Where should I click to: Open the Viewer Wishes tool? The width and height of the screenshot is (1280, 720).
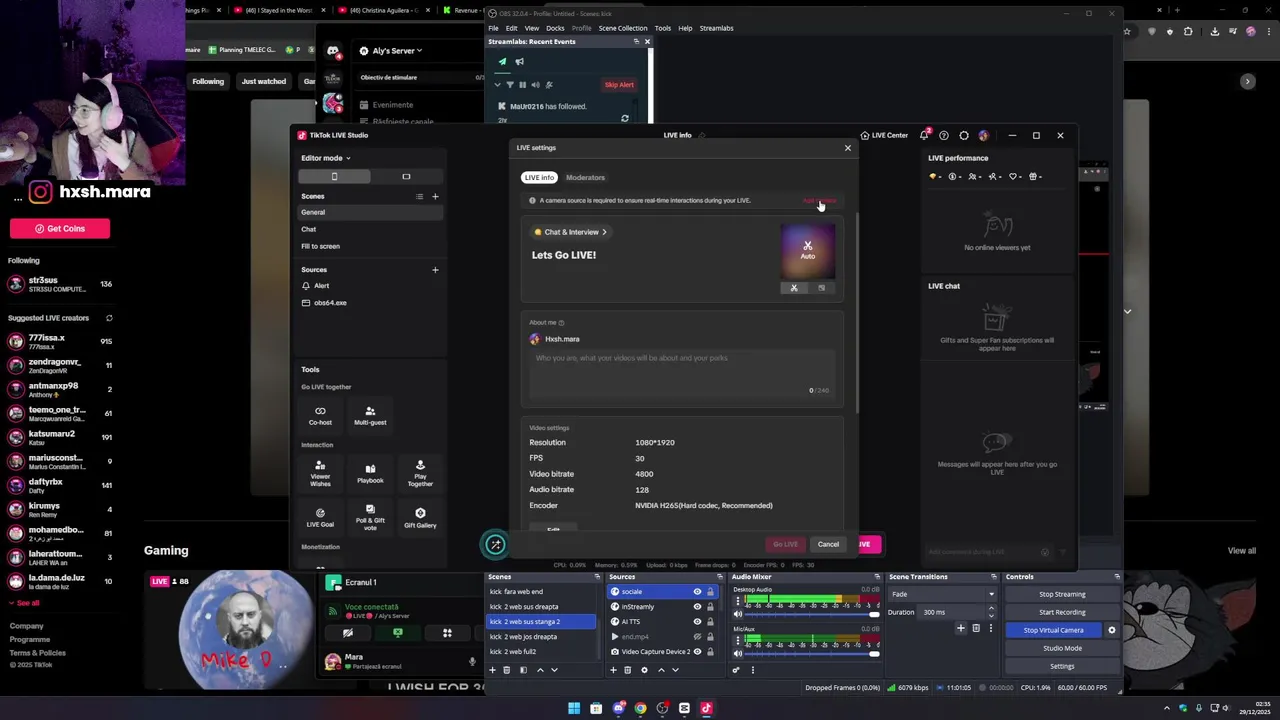click(x=320, y=473)
